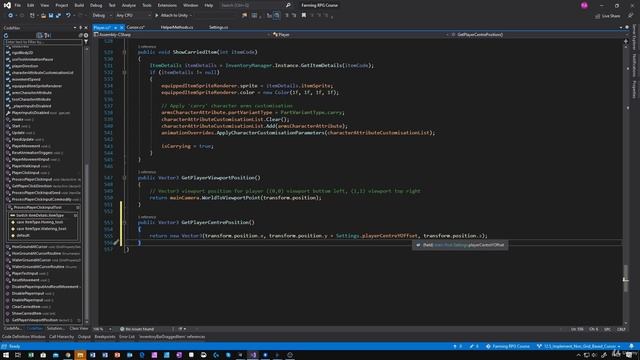This screenshot has width=640, height=360.
Task: Click the Open File icon
Action: (43, 16)
